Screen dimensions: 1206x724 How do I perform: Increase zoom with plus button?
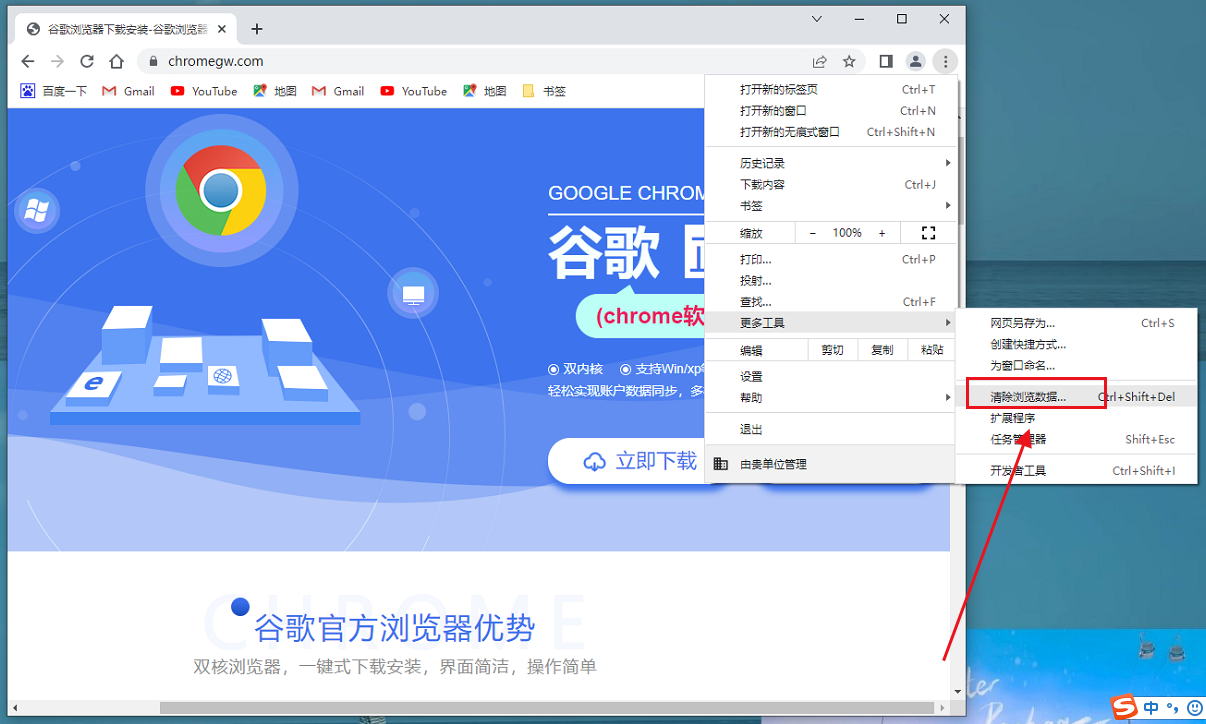pyautogui.click(x=882, y=233)
